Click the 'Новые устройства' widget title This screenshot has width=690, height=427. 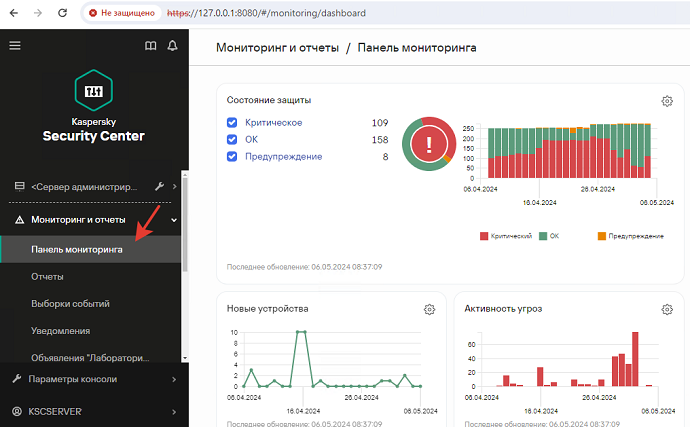point(268,309)
